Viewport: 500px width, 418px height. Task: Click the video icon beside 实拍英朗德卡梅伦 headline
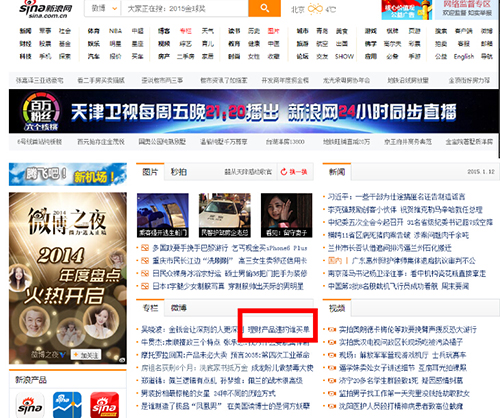(x=332, y=330)
